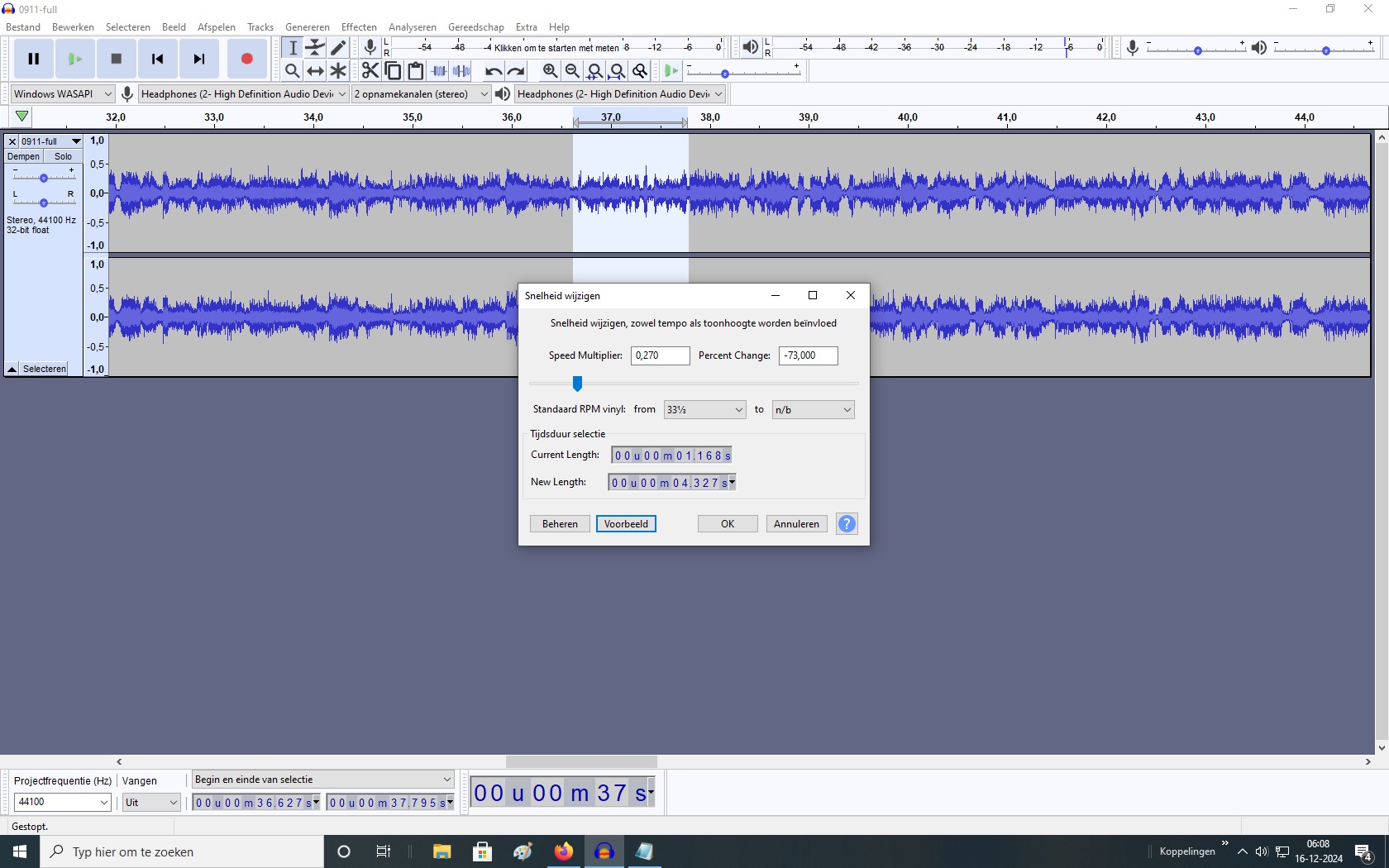1389x868 pixels.
Task: Open the Standaard RPM from dropdown
Action: point(704,410)
